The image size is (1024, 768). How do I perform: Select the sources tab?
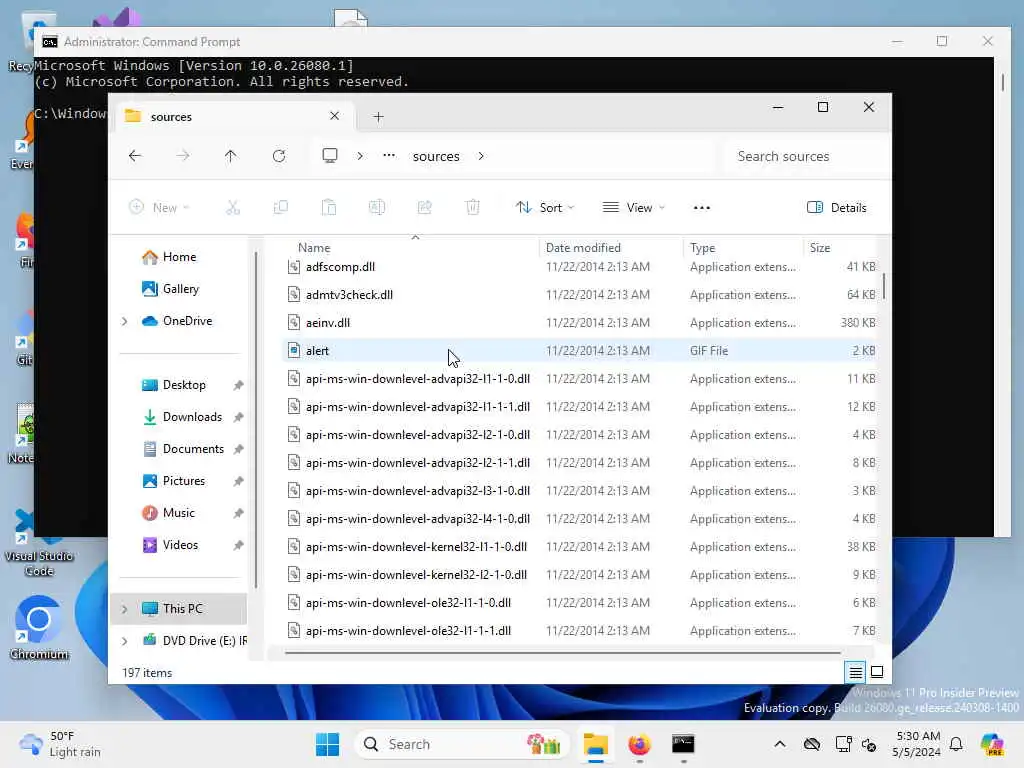pos(234,116)
